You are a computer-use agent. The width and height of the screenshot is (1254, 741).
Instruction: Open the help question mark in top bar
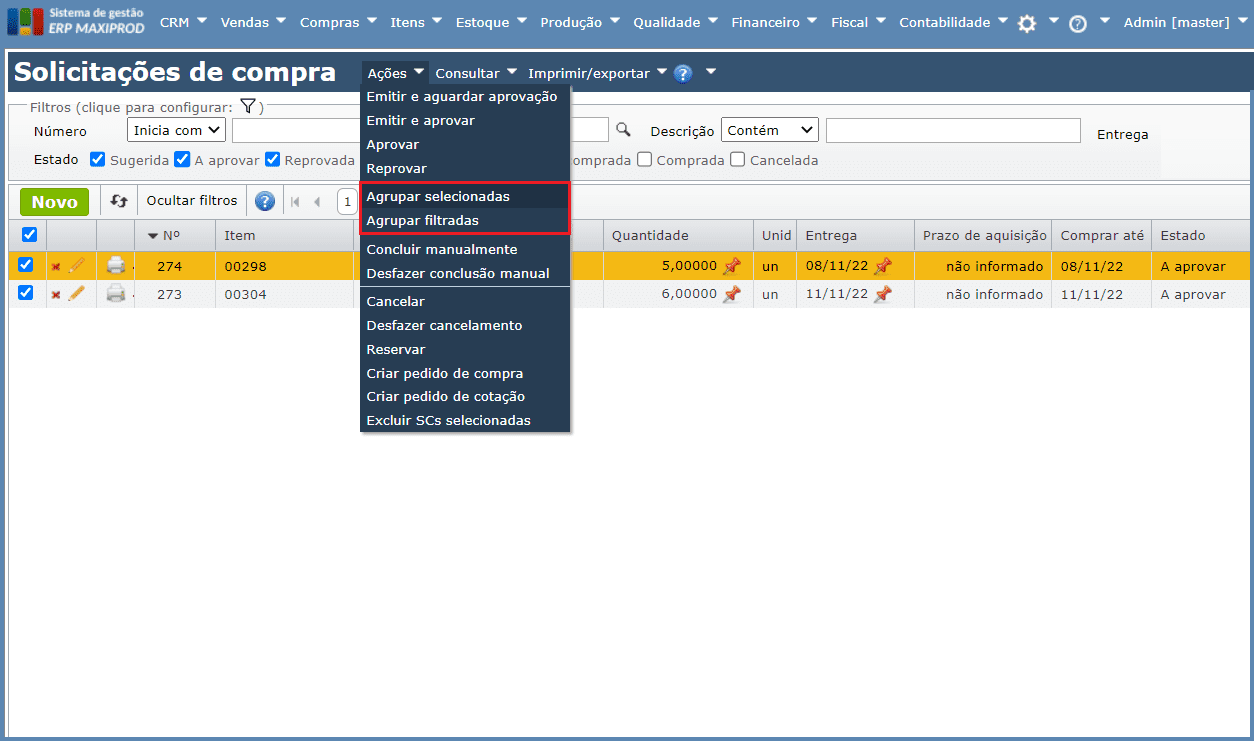click(x=1078, y=23)
